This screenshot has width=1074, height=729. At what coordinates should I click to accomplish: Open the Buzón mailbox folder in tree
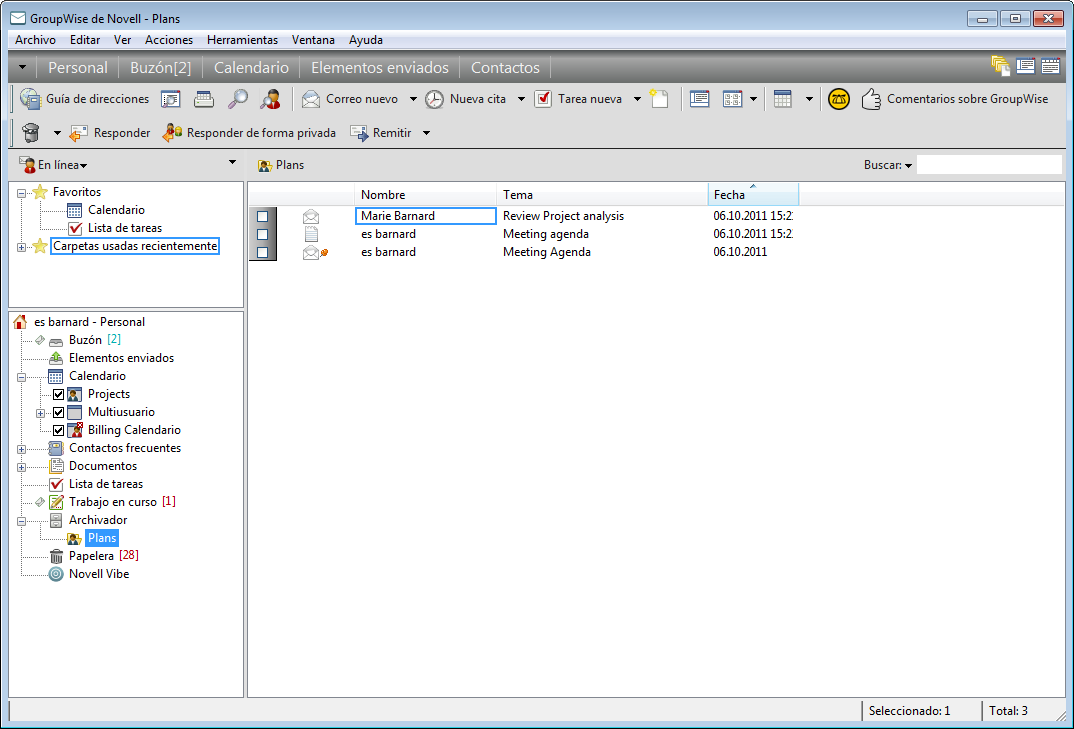85,340
